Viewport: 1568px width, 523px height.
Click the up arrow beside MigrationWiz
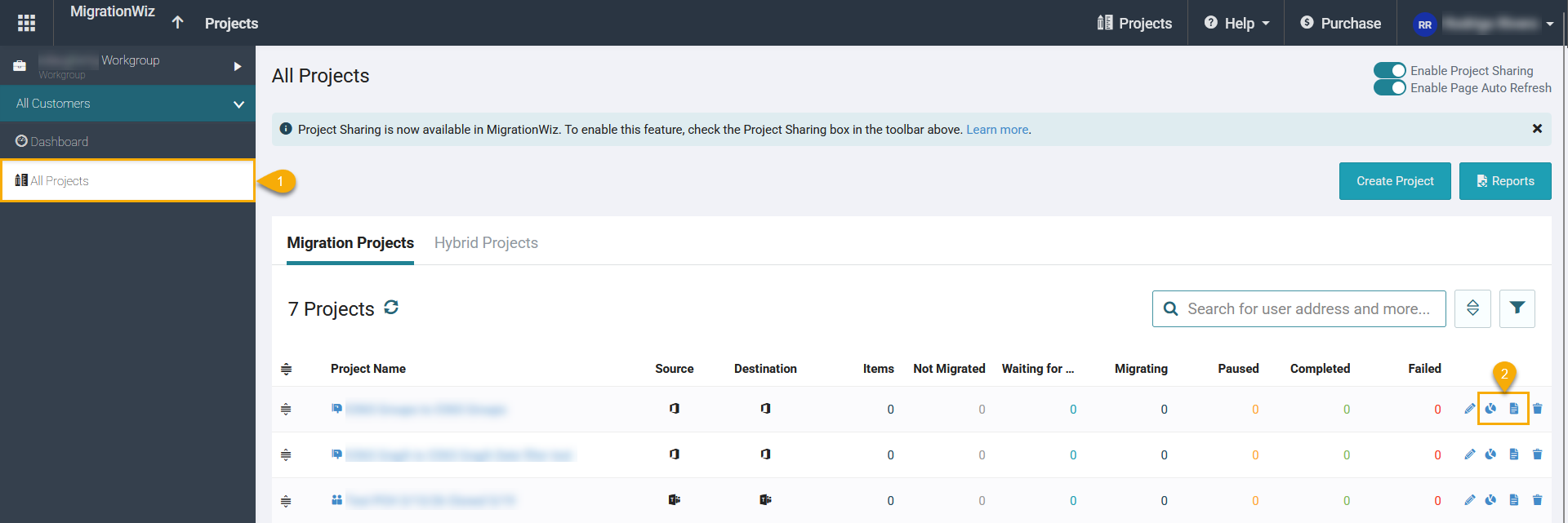[177, 22]
